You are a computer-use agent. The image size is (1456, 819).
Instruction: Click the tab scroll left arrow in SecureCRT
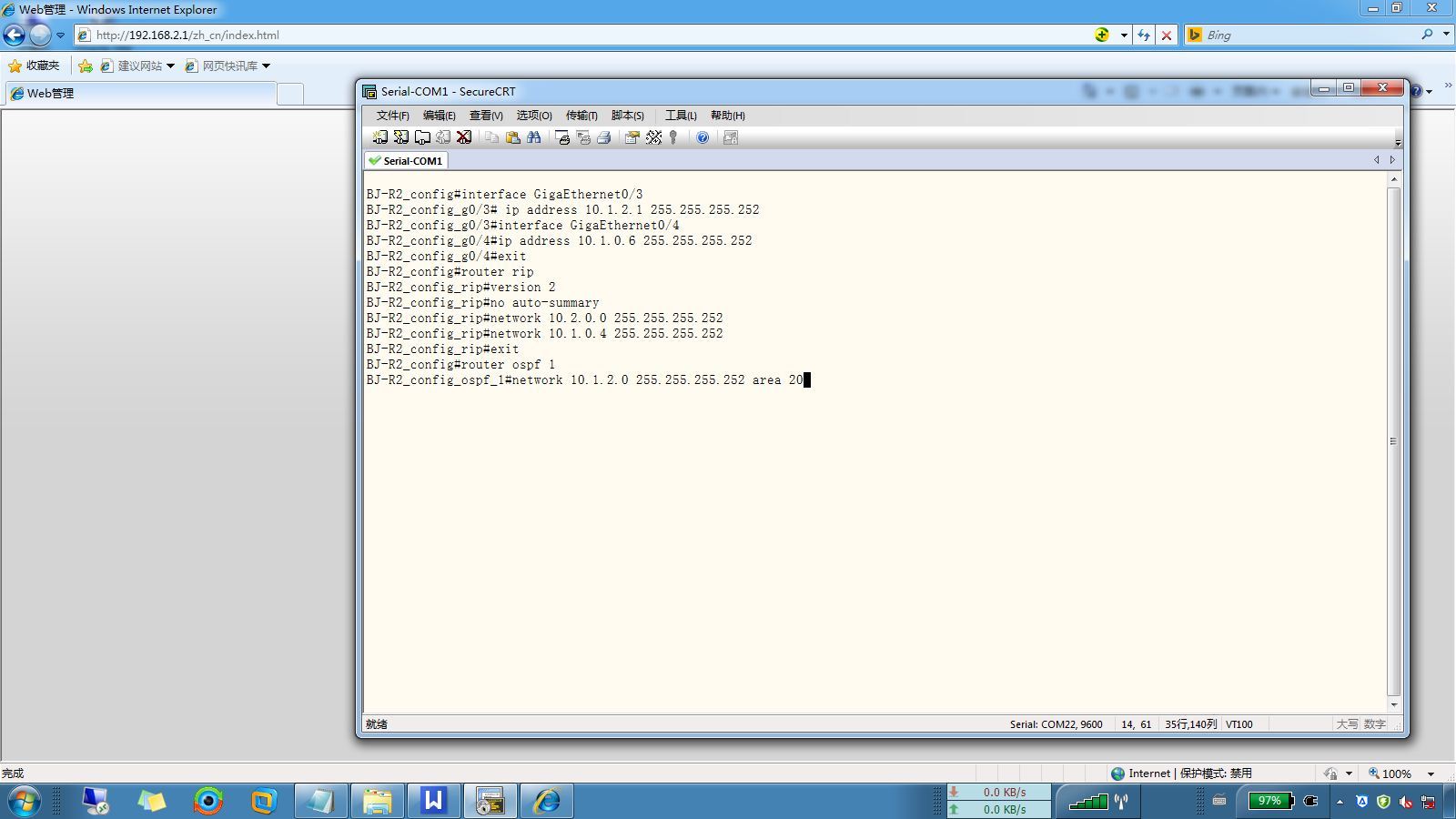(x=1376, y=160)
